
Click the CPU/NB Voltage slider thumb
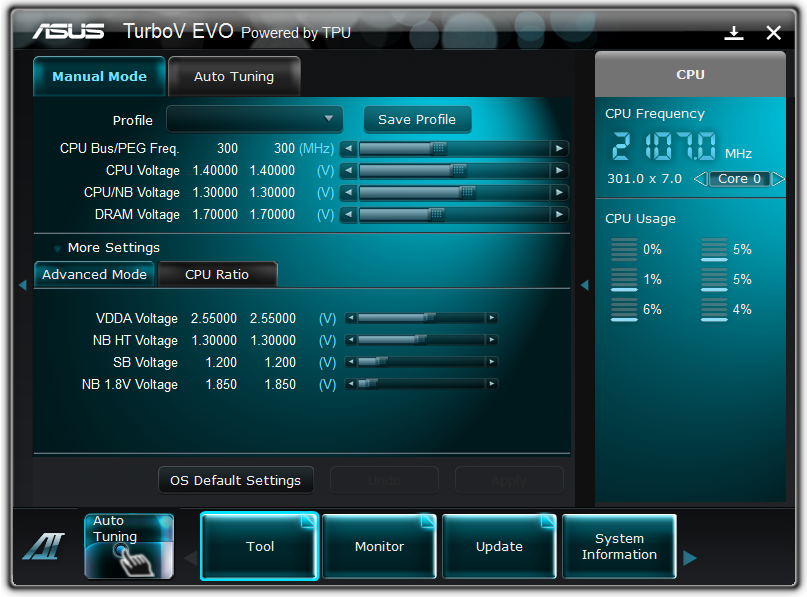(x=467, y=192)
